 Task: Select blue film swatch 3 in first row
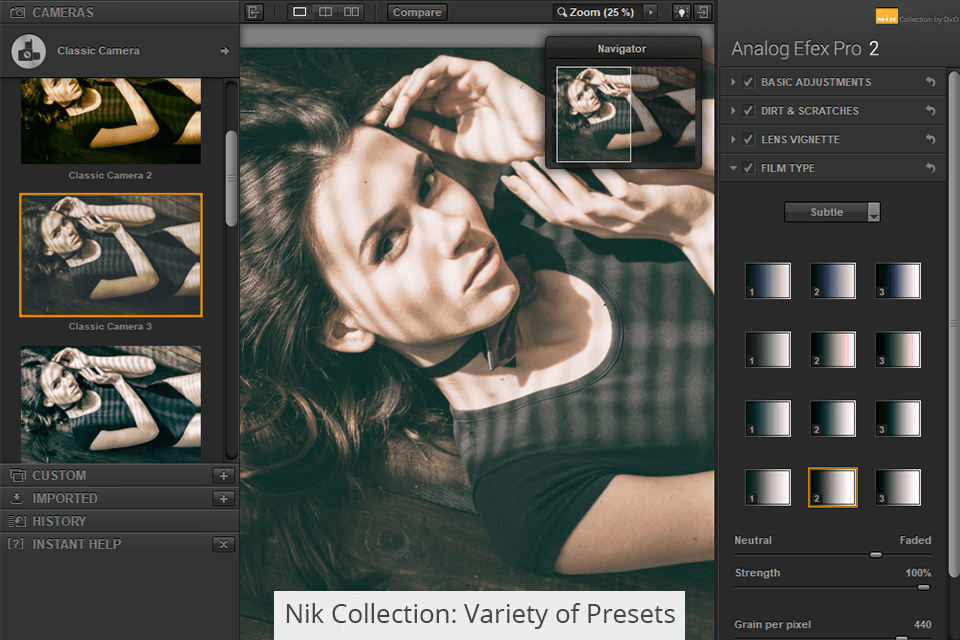pos(898,281)
